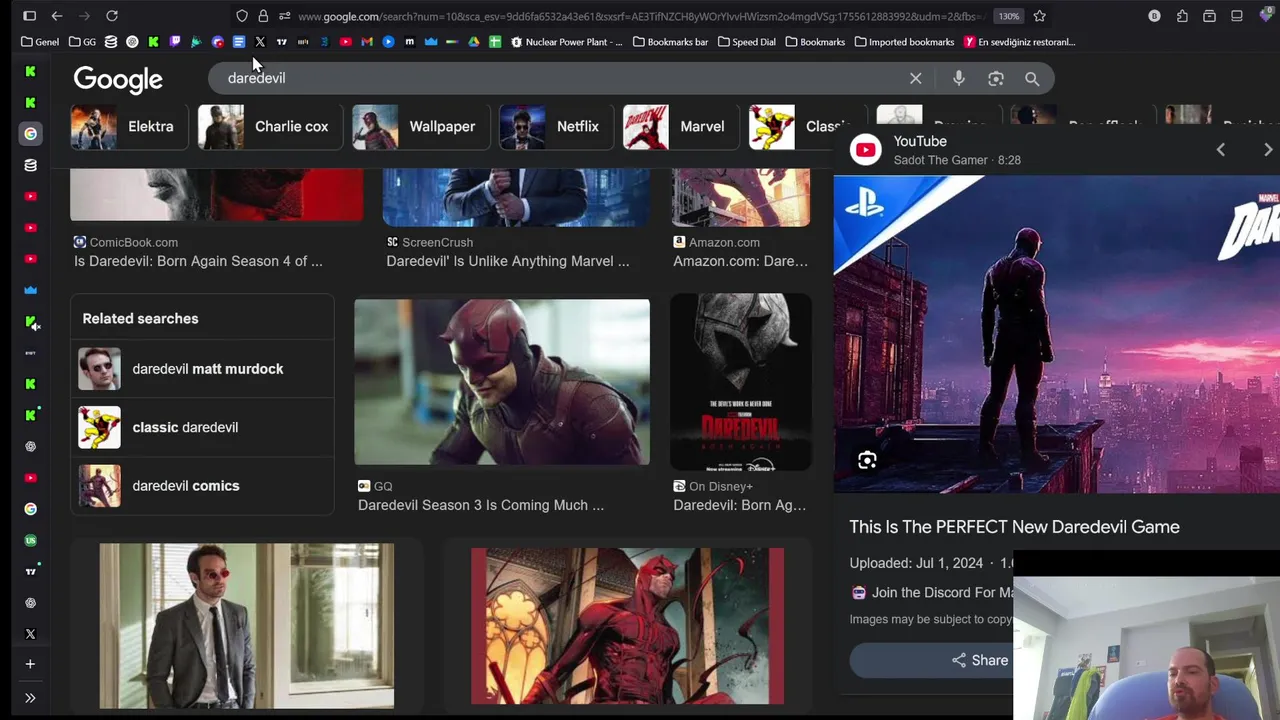
Task: Select related search daredevil comics
Action: [202, 486]
